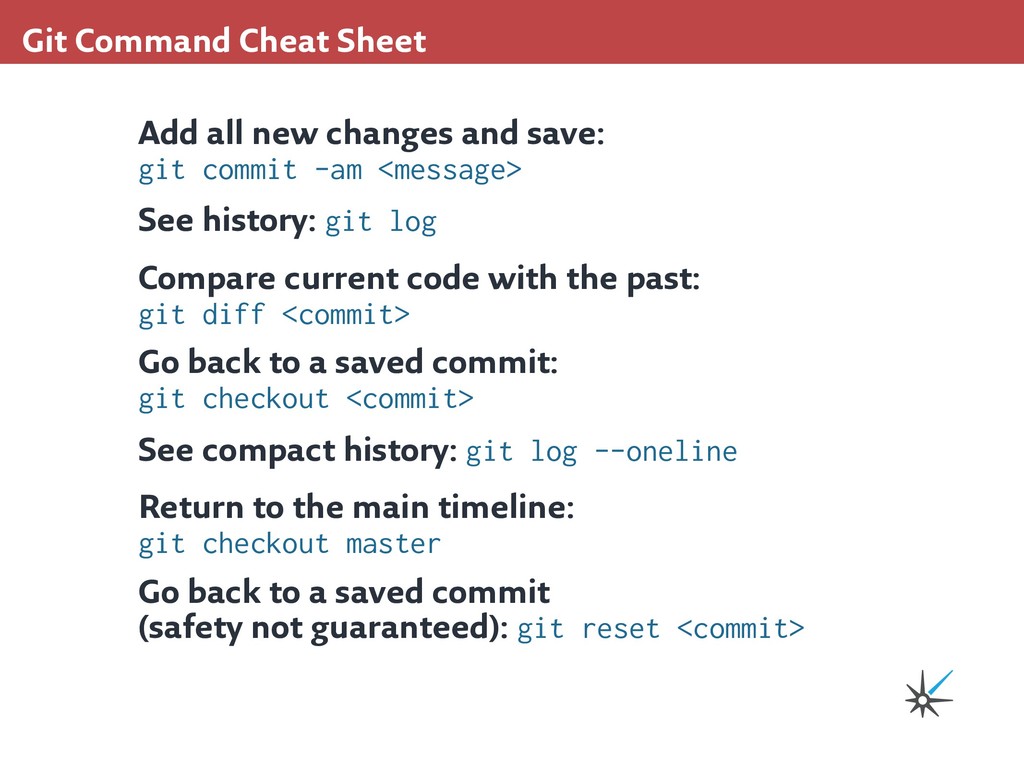Click the '(safety not guaranteed):' text
This screenshot has height=768, width=1024.
[x=323, y=629]
